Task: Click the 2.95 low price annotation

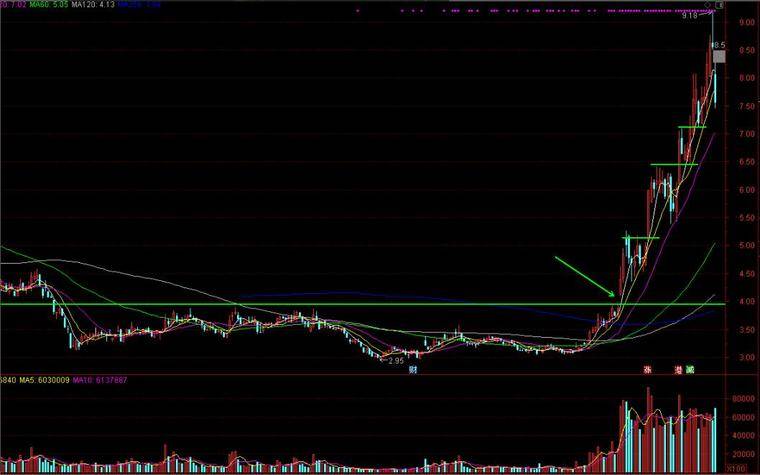Action: 396,361
